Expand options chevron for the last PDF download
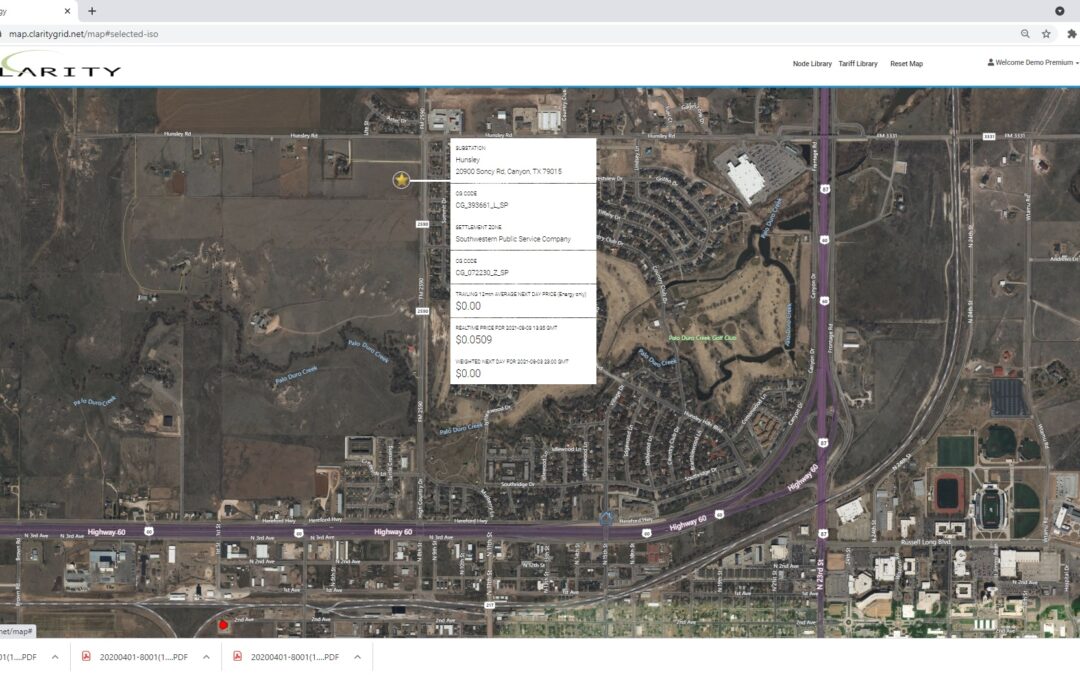This screenshot has width=1080, height=675. tap(357, 657)
